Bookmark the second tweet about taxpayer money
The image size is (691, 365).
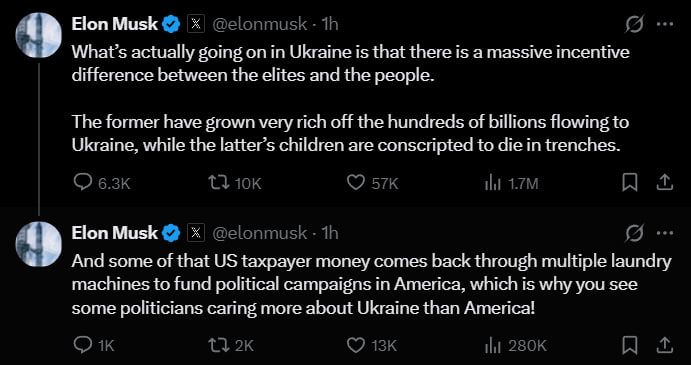[x=629, y=346]
